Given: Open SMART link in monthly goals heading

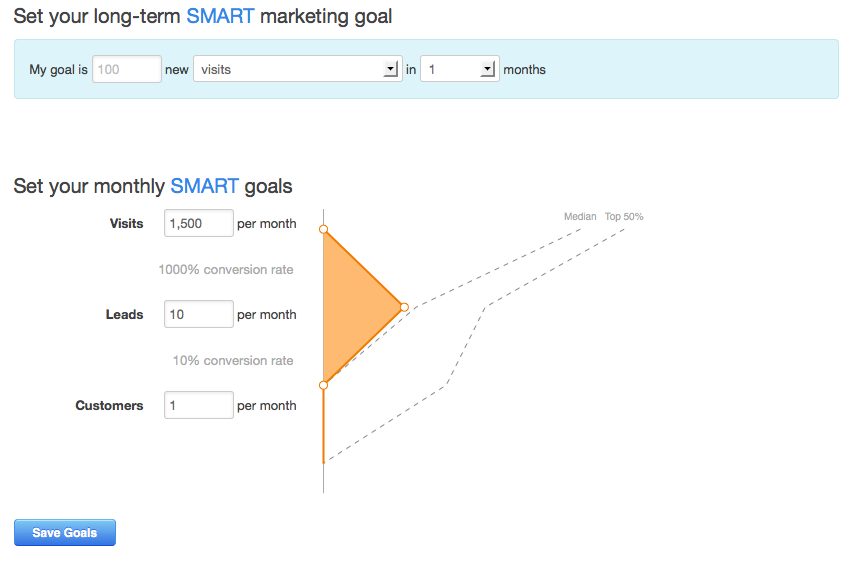Looking at the screenshot, I should pyautogui.click(x=204, y=186).
